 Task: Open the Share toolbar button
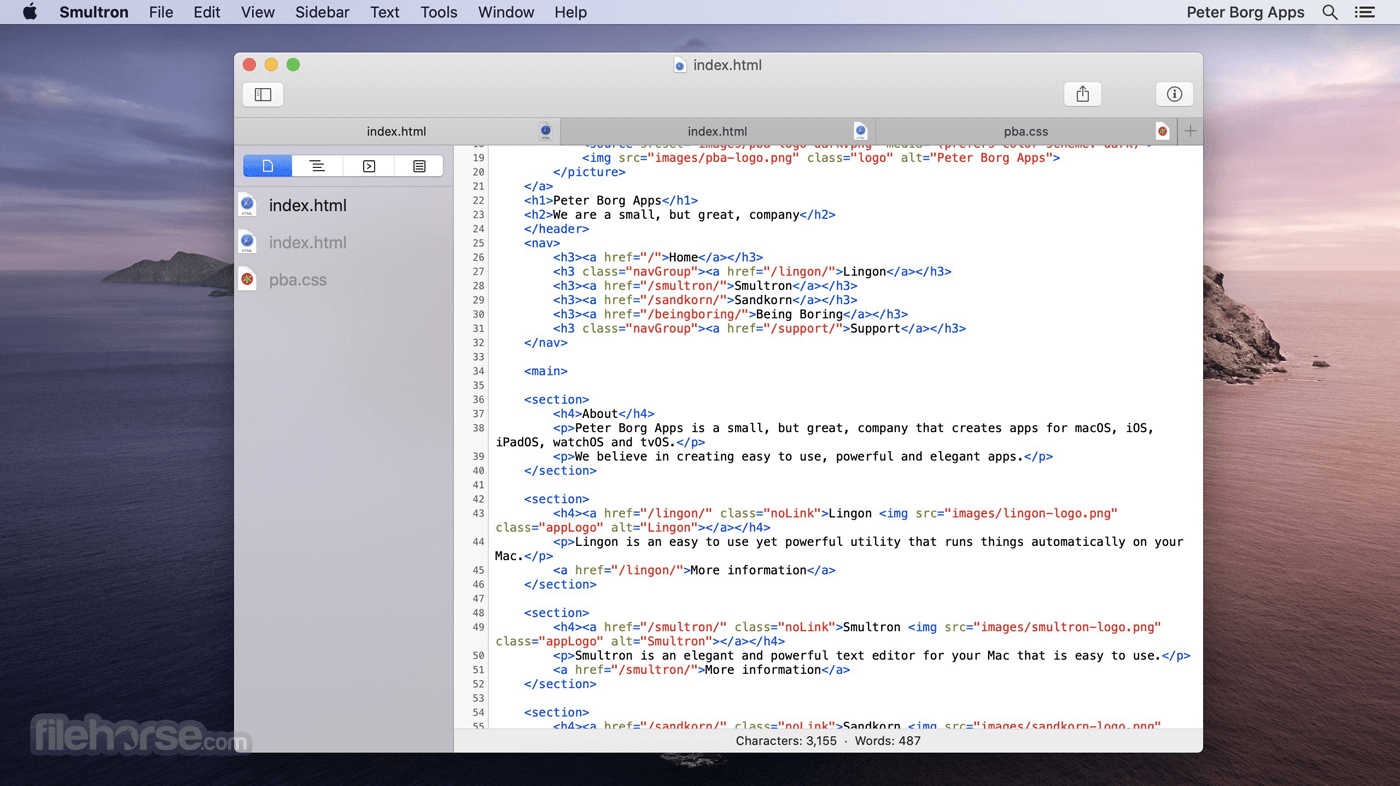click(x=1082, y=94)
